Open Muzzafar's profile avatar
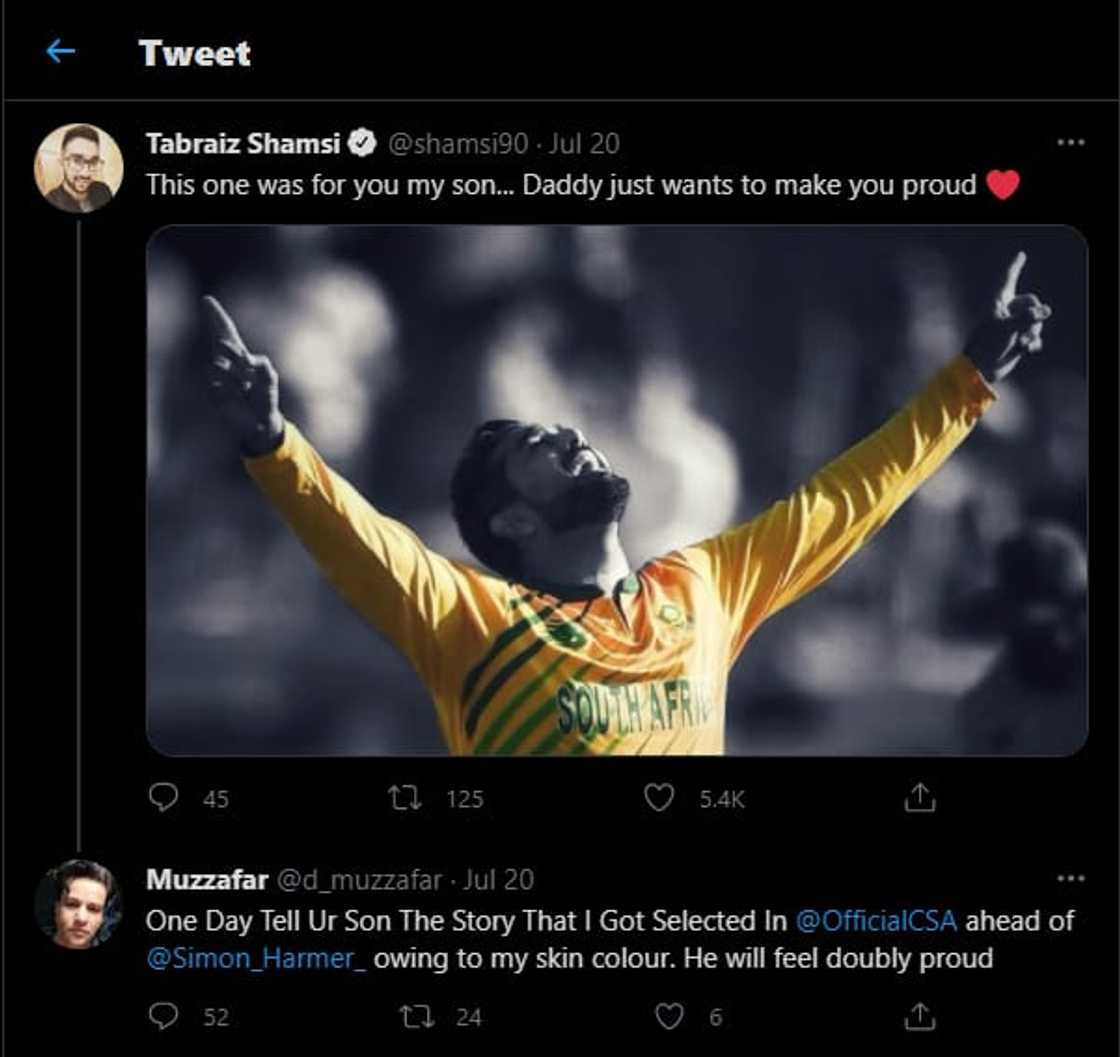The width and height of the screenshot is (1120, 1057). [79, 903]
